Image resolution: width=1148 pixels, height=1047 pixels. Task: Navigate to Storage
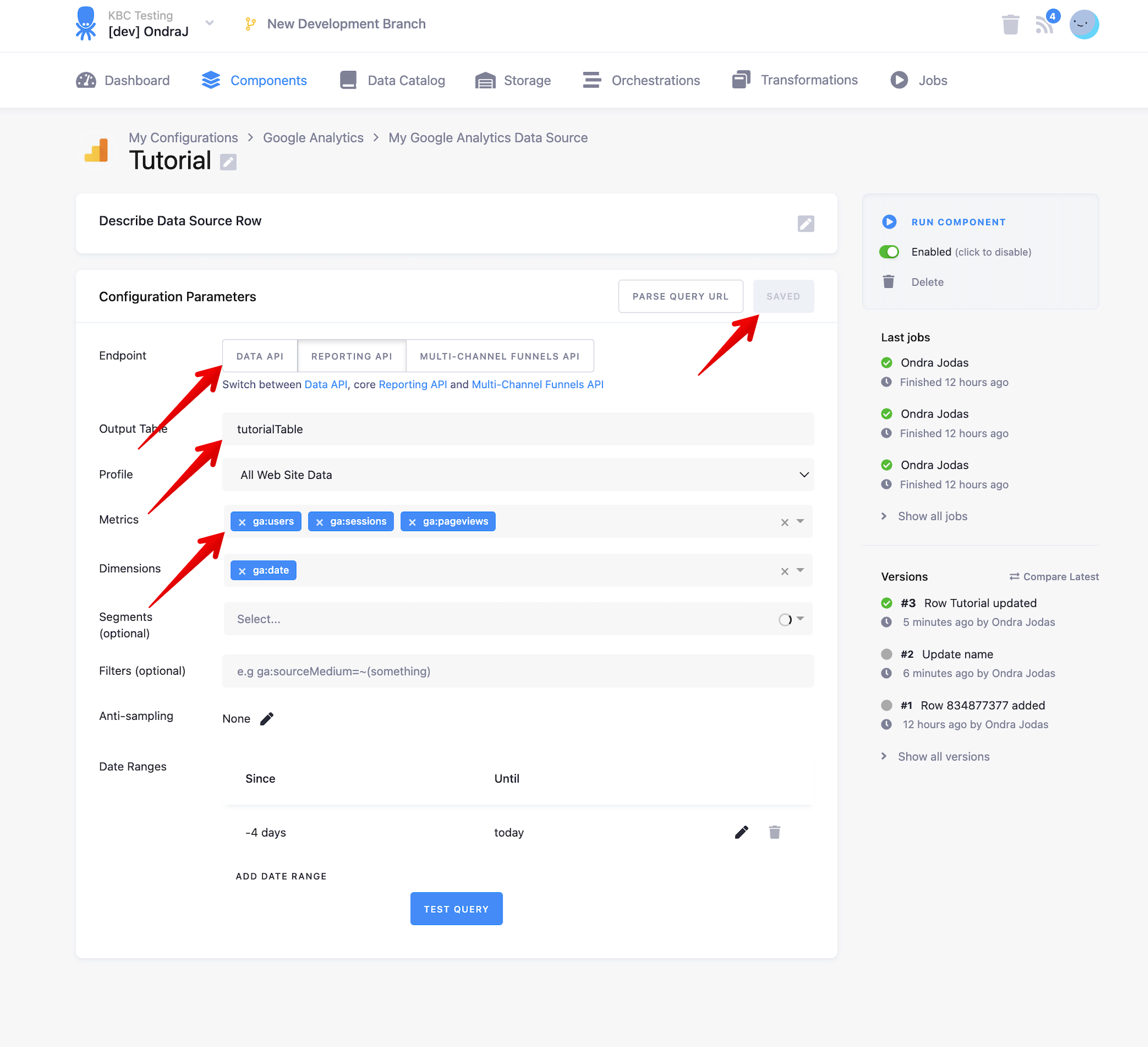pos(513,80)
